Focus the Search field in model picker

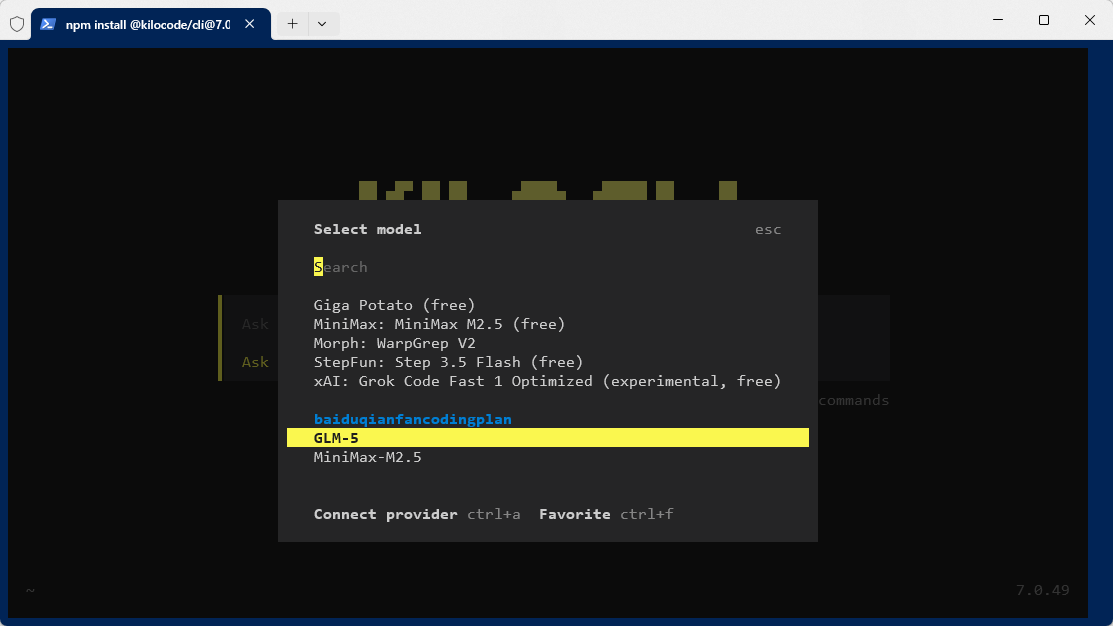[x=400, y=267]
